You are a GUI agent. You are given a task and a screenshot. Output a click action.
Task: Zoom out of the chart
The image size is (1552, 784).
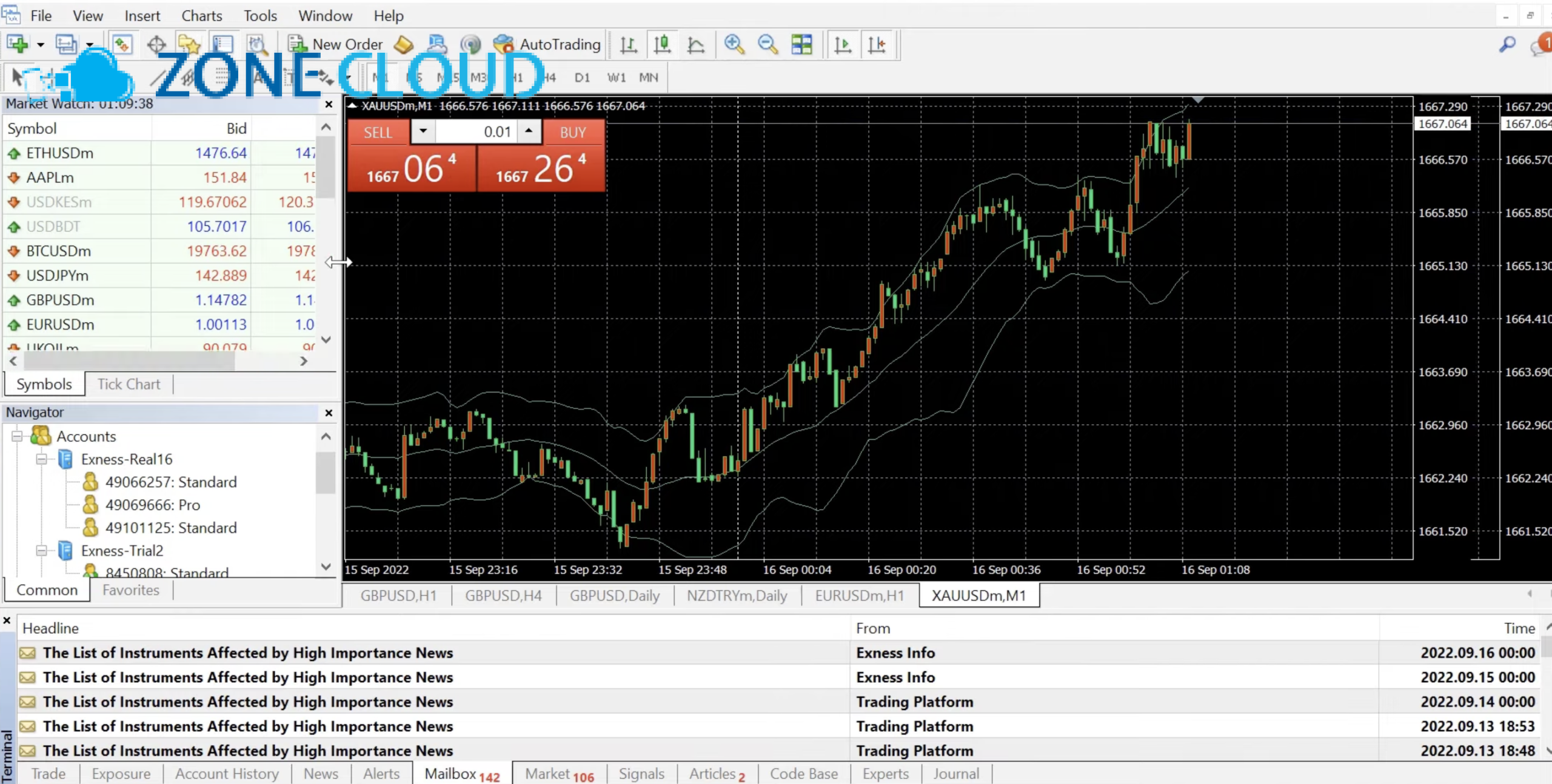[x=768, y=44]
